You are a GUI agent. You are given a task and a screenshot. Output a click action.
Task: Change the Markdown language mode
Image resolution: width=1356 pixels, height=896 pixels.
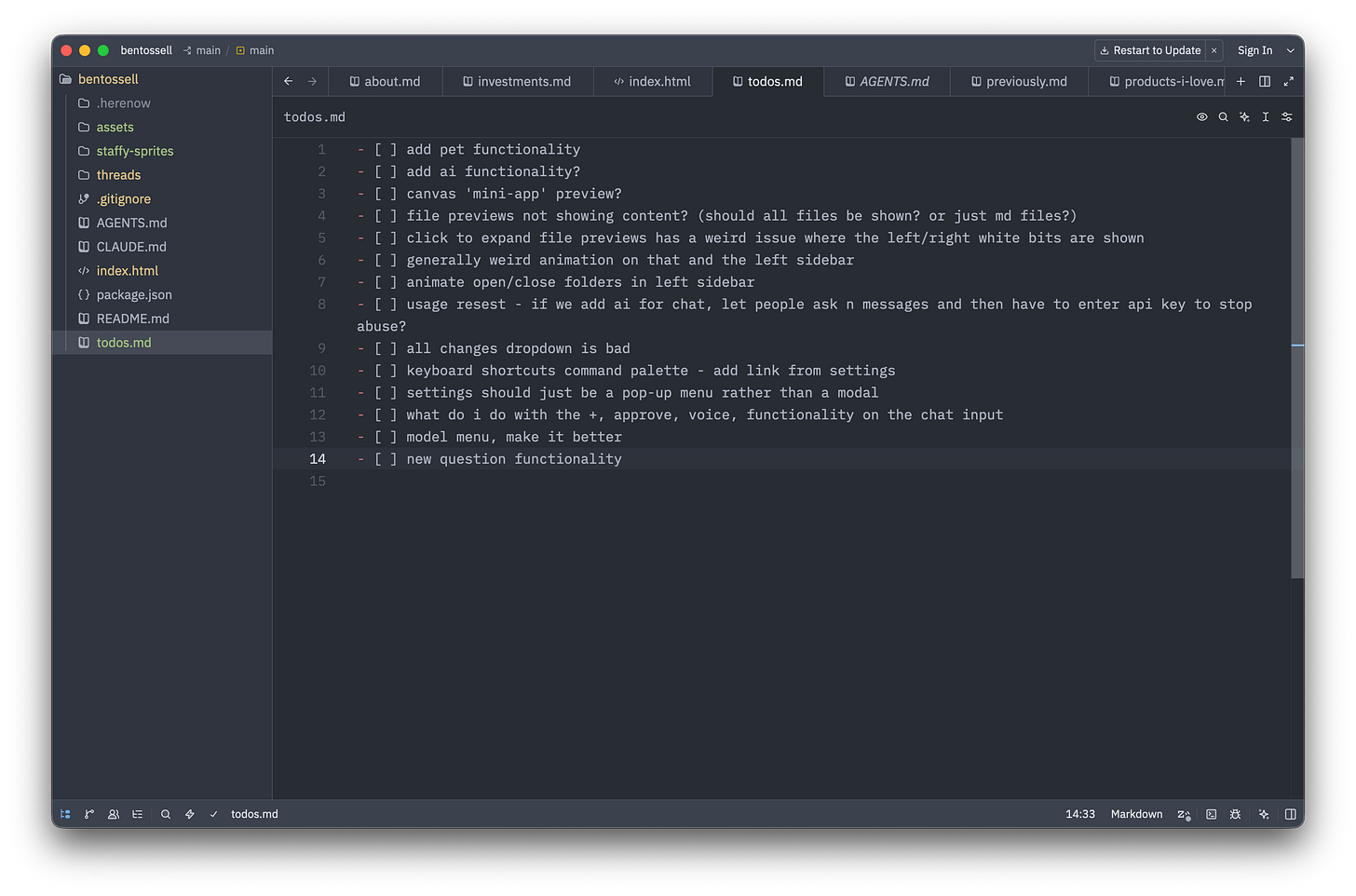click(1136, 814)
